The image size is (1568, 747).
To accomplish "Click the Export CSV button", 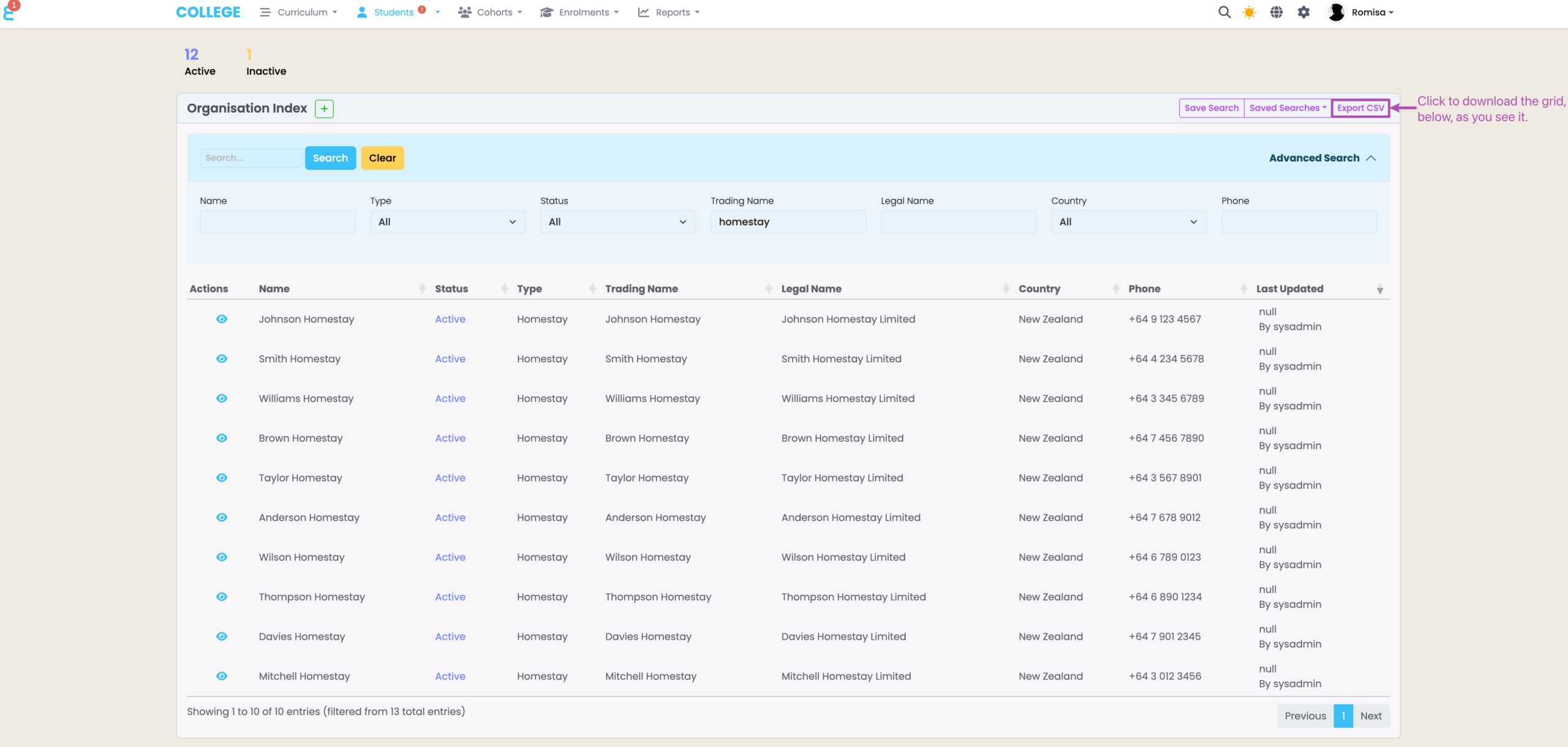I will pos(1360,108).
